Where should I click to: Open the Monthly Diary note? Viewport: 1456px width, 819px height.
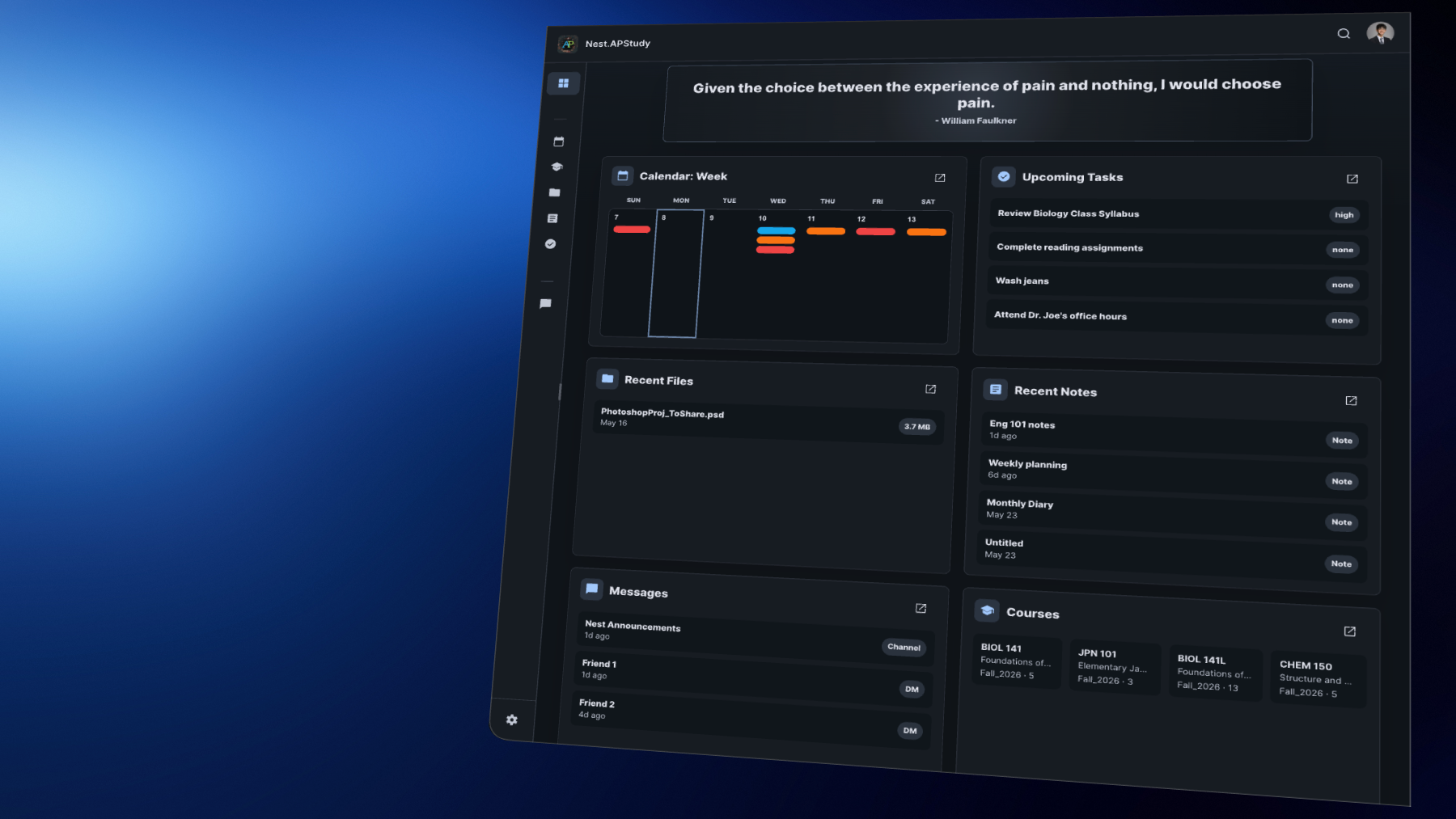(x=1173, y=513)
